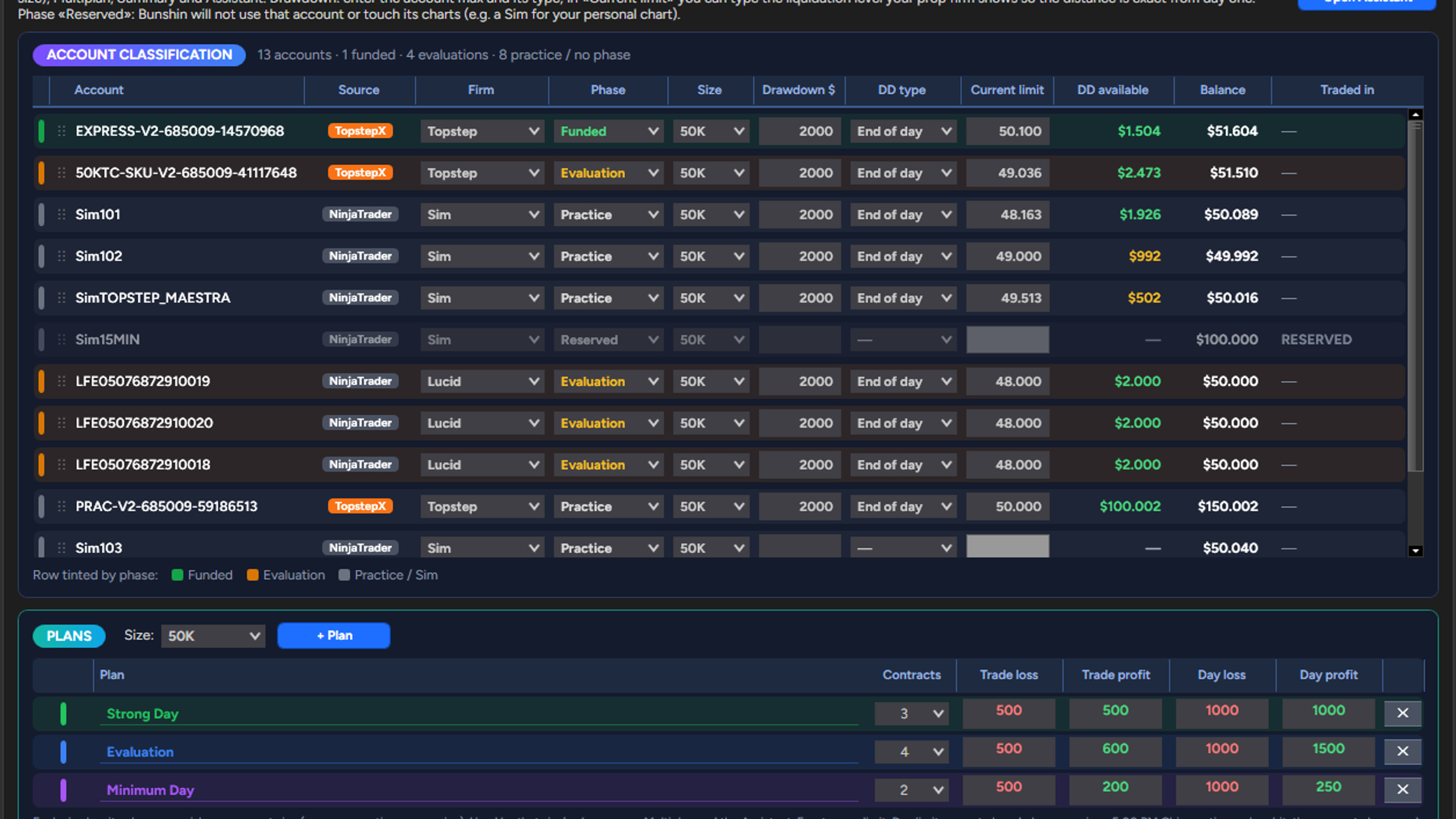
Task: Open Firm dropdown for LFE05076872910018
Action: click(482, 465)
